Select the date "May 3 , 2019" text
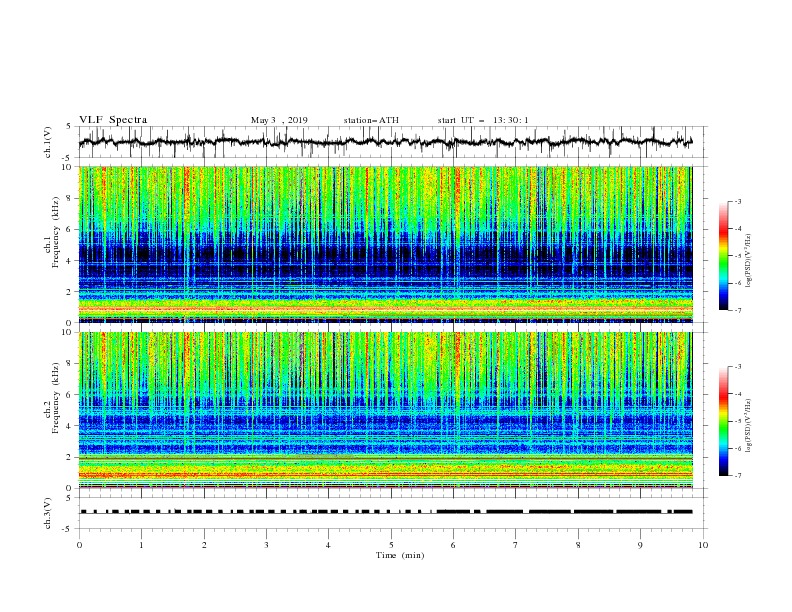Viewport: 792px width, 612px height. point(279,120)
